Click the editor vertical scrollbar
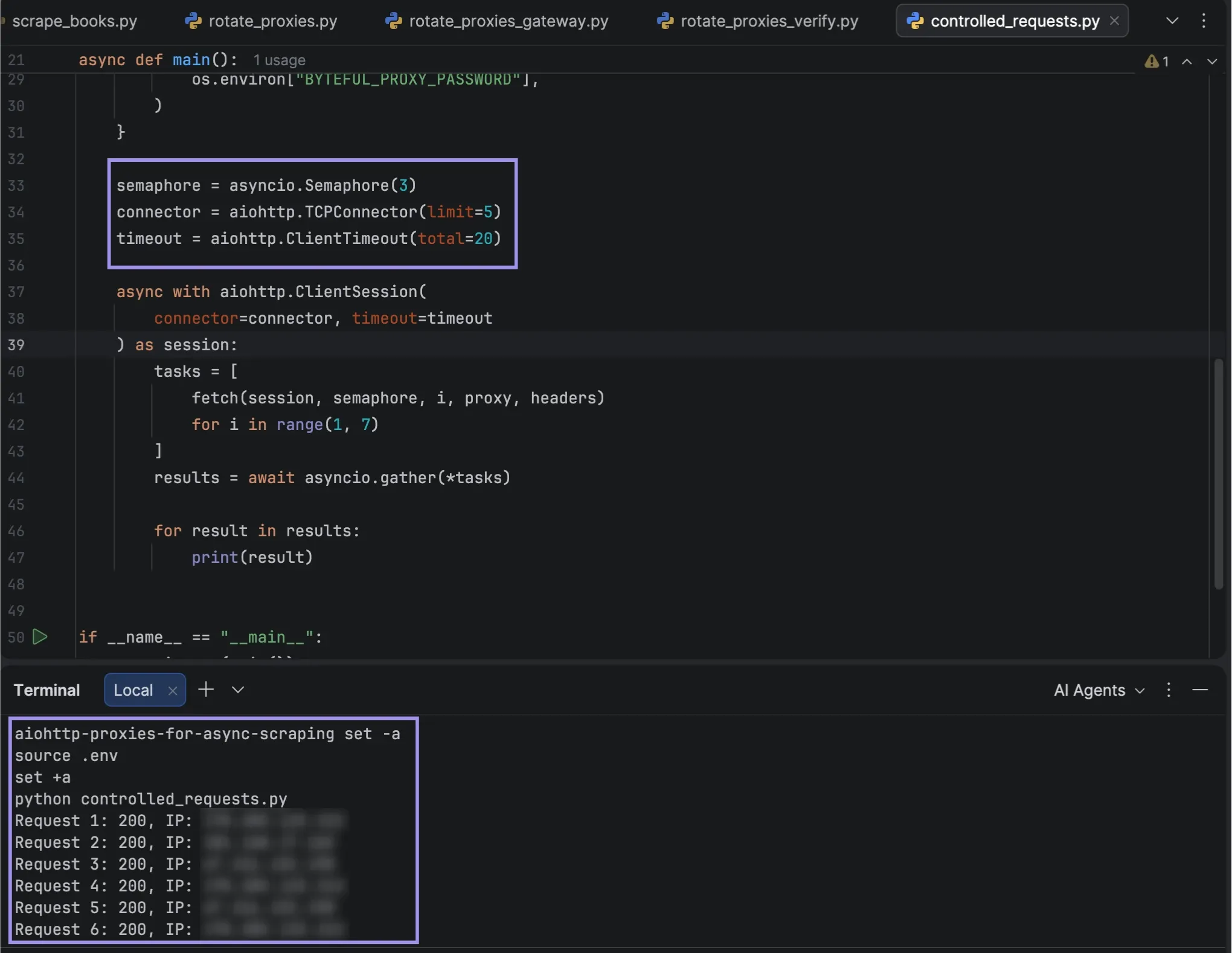This screenshot has width=1232, height=953. (x=1219, y=473)
